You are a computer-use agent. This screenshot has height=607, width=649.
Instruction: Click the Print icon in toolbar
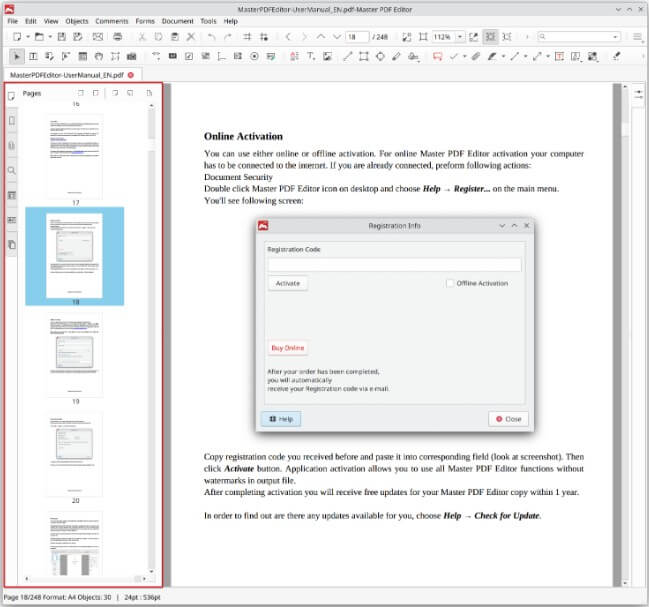(x=118, y=37)
